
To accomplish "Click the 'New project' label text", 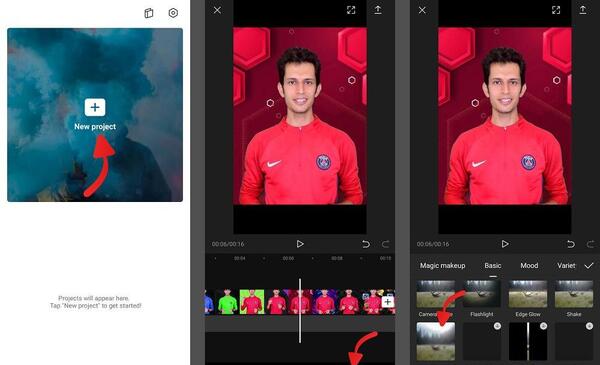I will click(x=95, y=127).
